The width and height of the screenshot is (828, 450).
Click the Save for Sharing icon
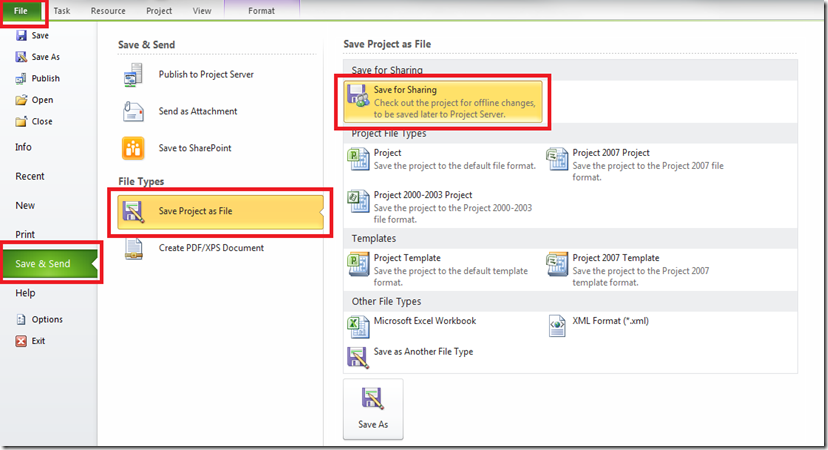pyautogui.click(x=358, y=96)
